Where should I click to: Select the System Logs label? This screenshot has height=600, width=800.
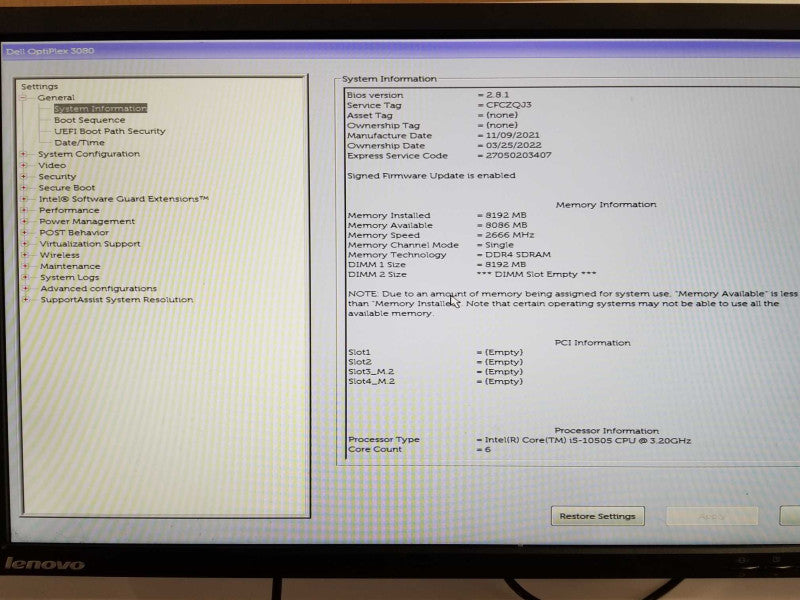pyautogui.click(x=70, y=278)
